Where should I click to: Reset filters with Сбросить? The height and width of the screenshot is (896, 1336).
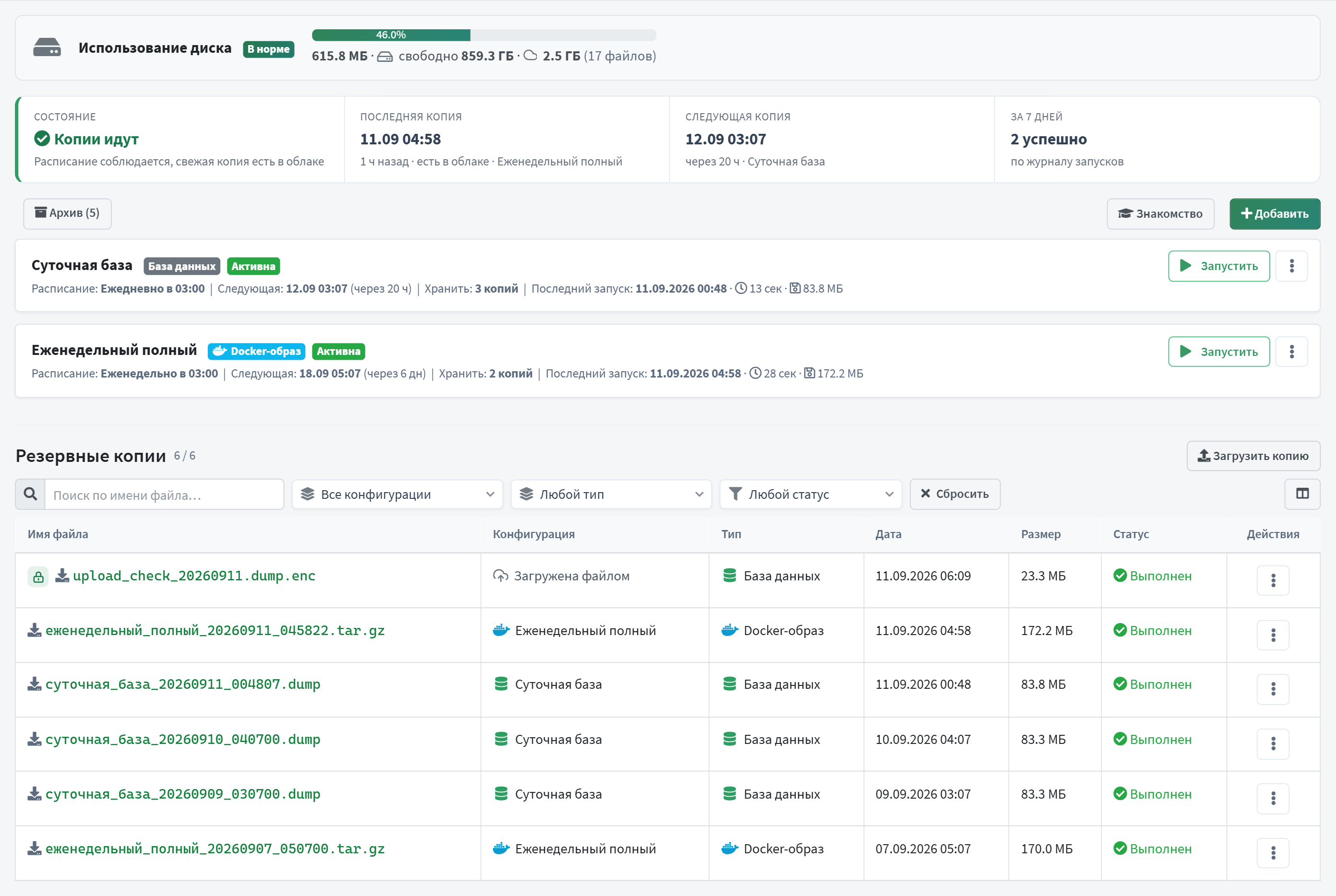pos(954,494)
